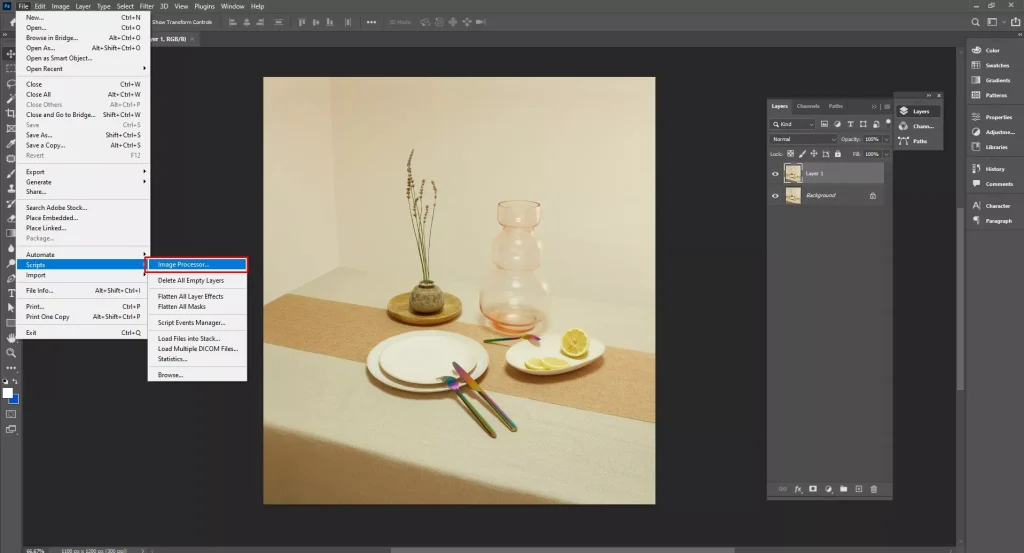
Task: Click the Paths button in mini panel
Action: pyautogui.click(x=918, y=141)
